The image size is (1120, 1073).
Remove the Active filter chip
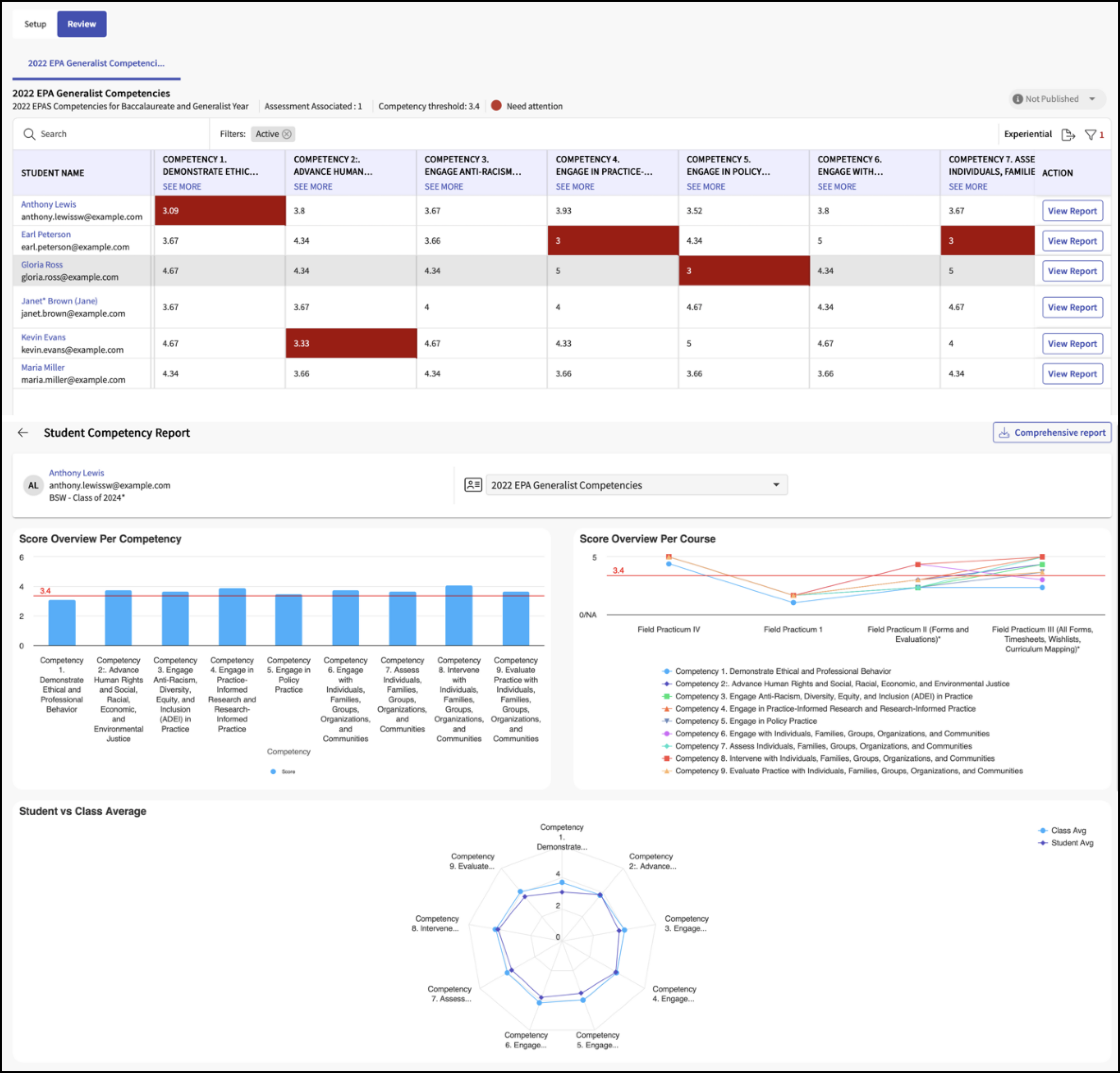287,134
